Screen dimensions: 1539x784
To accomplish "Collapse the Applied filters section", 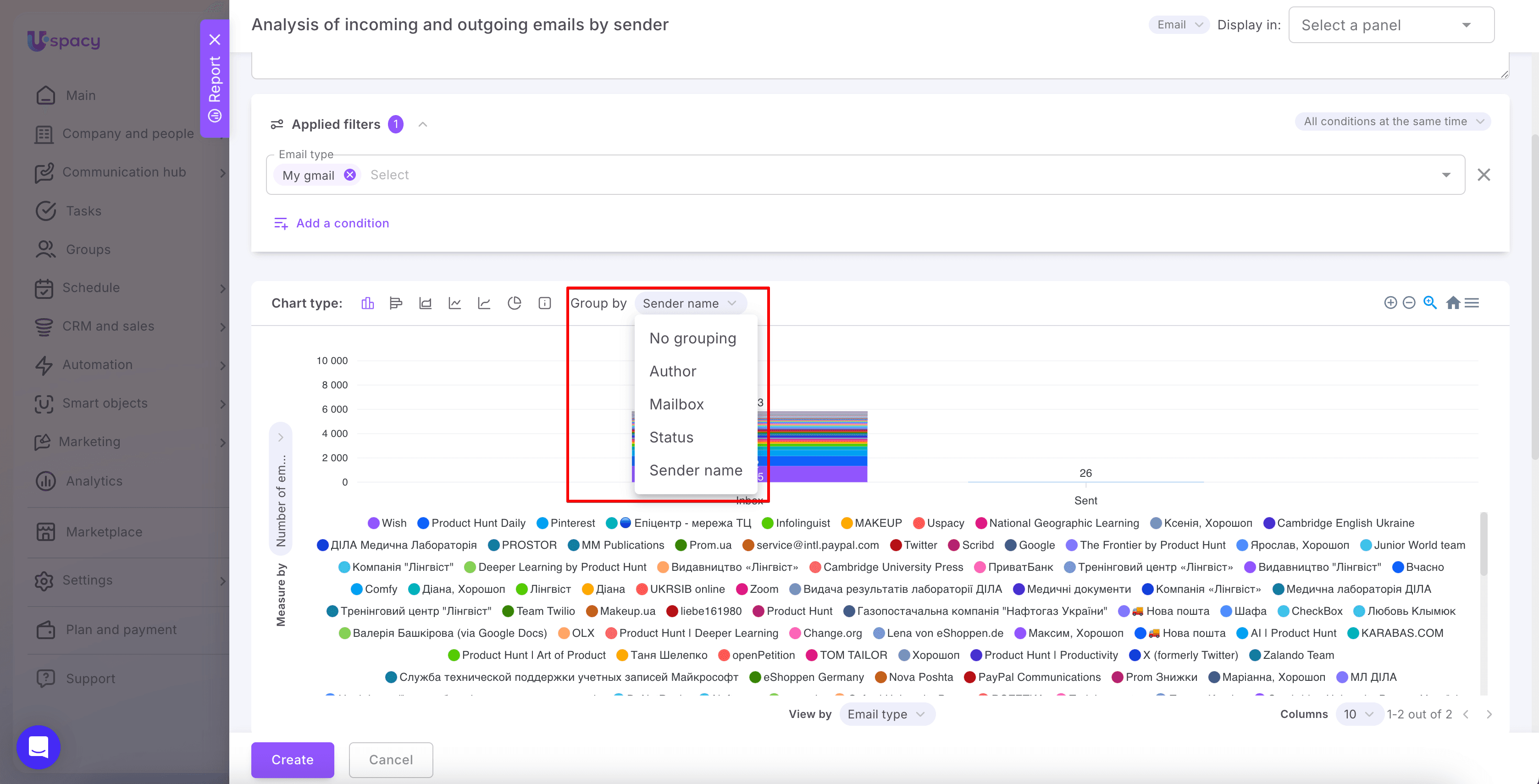I will tap(422, 124).
